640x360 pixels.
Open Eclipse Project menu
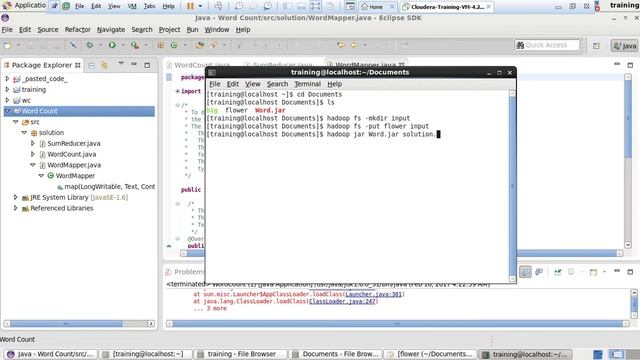tap(169, 30)
